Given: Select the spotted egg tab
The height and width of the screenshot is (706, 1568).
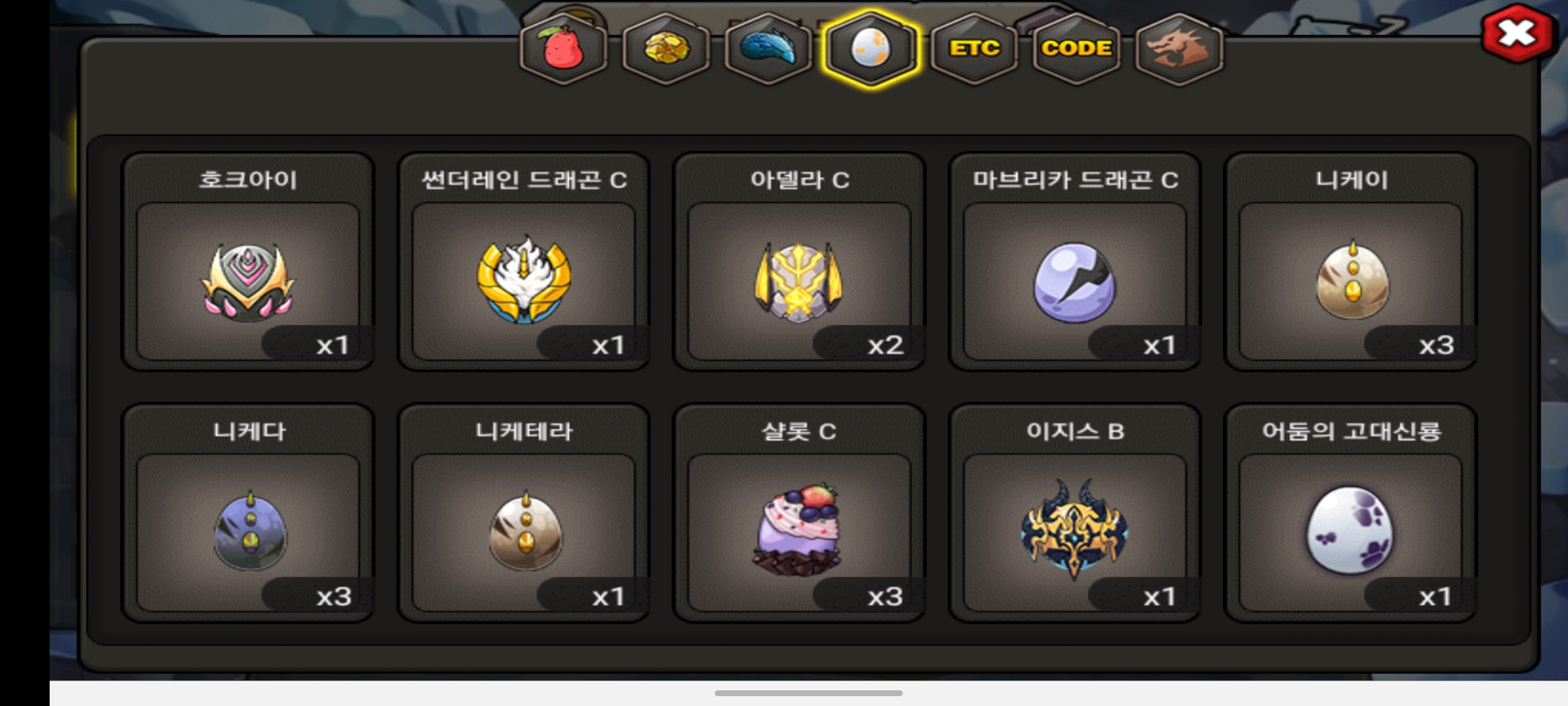Looking at the screenshot, I should [x=871, y=48].
